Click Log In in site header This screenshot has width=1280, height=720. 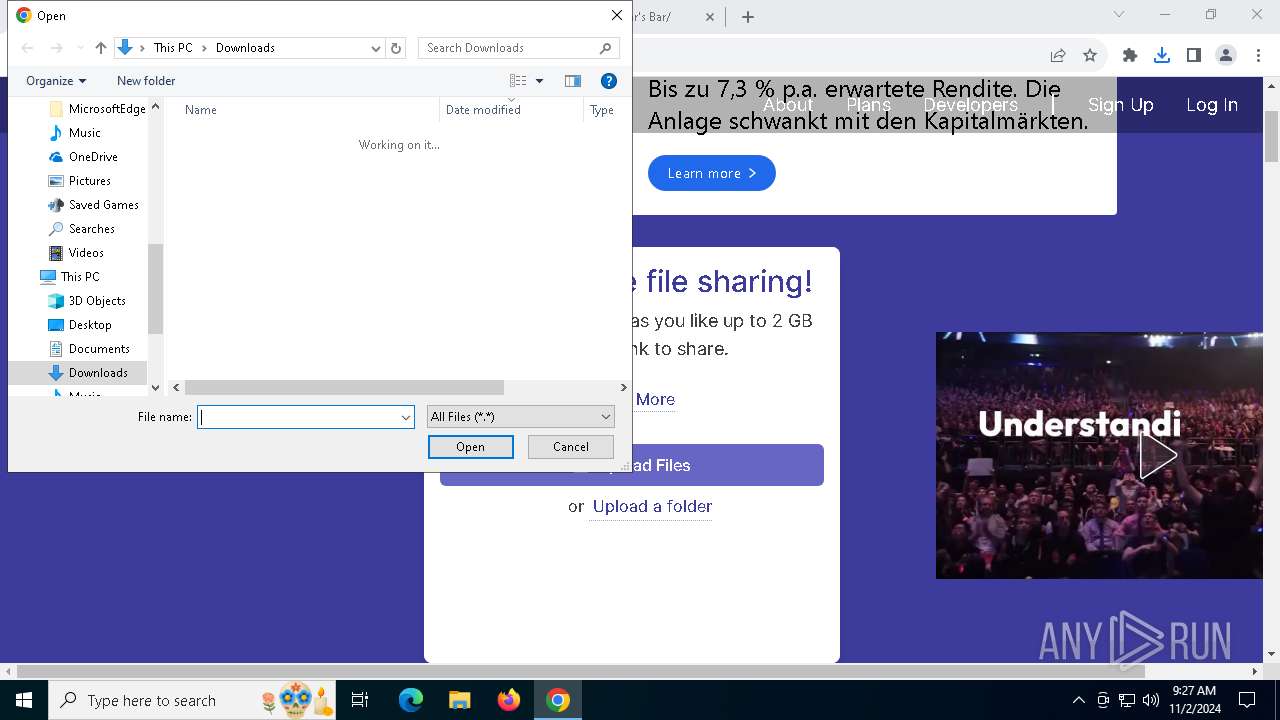tap(1212, 105)
